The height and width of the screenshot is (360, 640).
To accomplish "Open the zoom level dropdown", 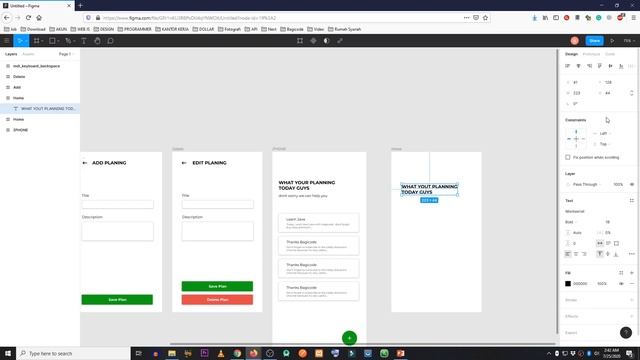I will (629, 41).
